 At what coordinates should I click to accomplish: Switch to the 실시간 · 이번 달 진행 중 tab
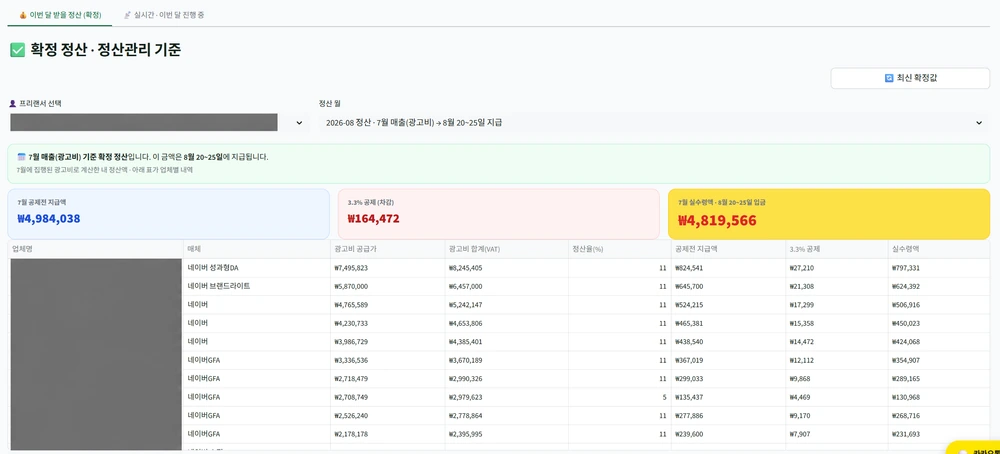(163, 14)
